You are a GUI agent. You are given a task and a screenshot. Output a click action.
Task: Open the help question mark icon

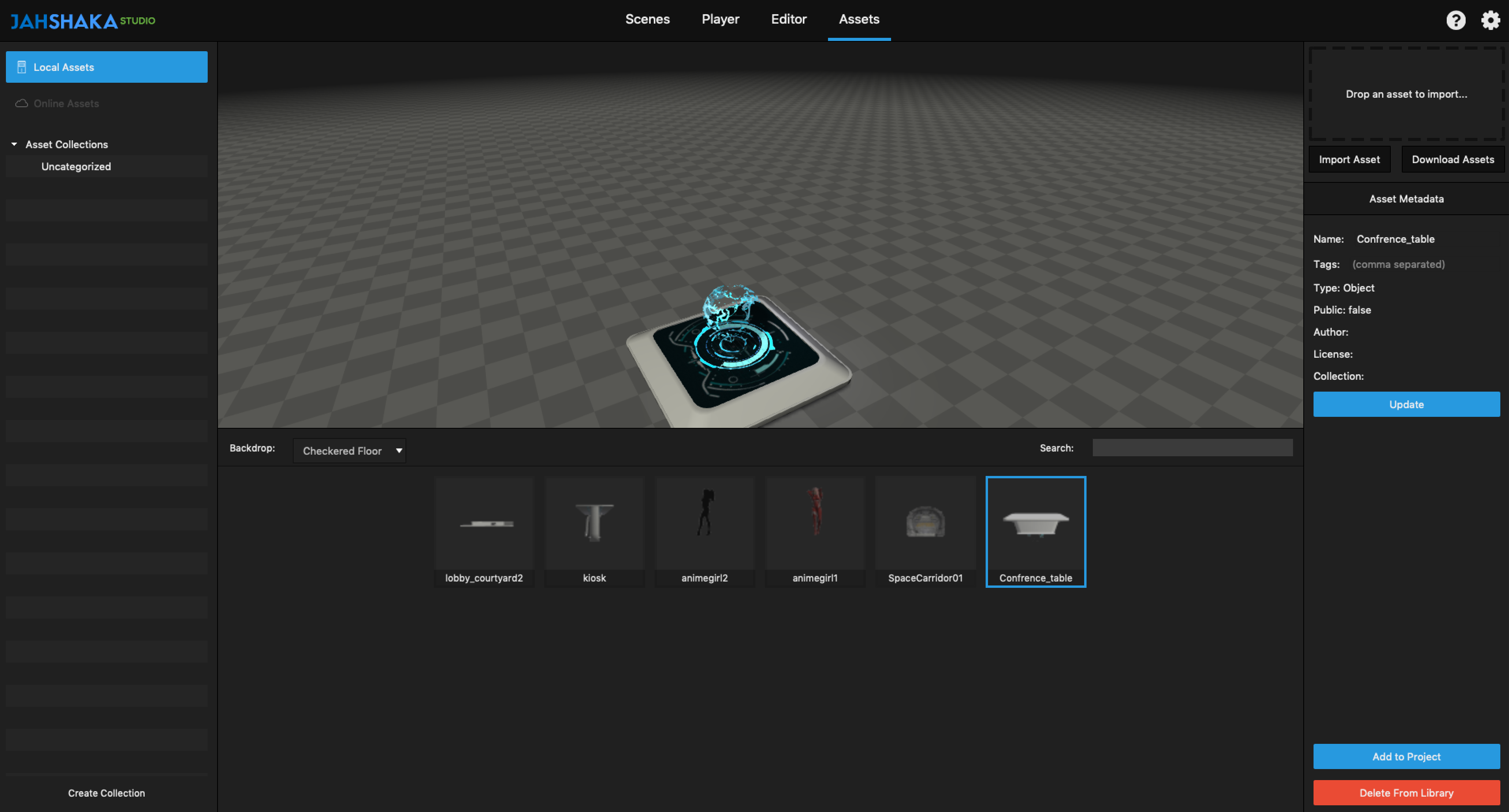[1456, 20]
